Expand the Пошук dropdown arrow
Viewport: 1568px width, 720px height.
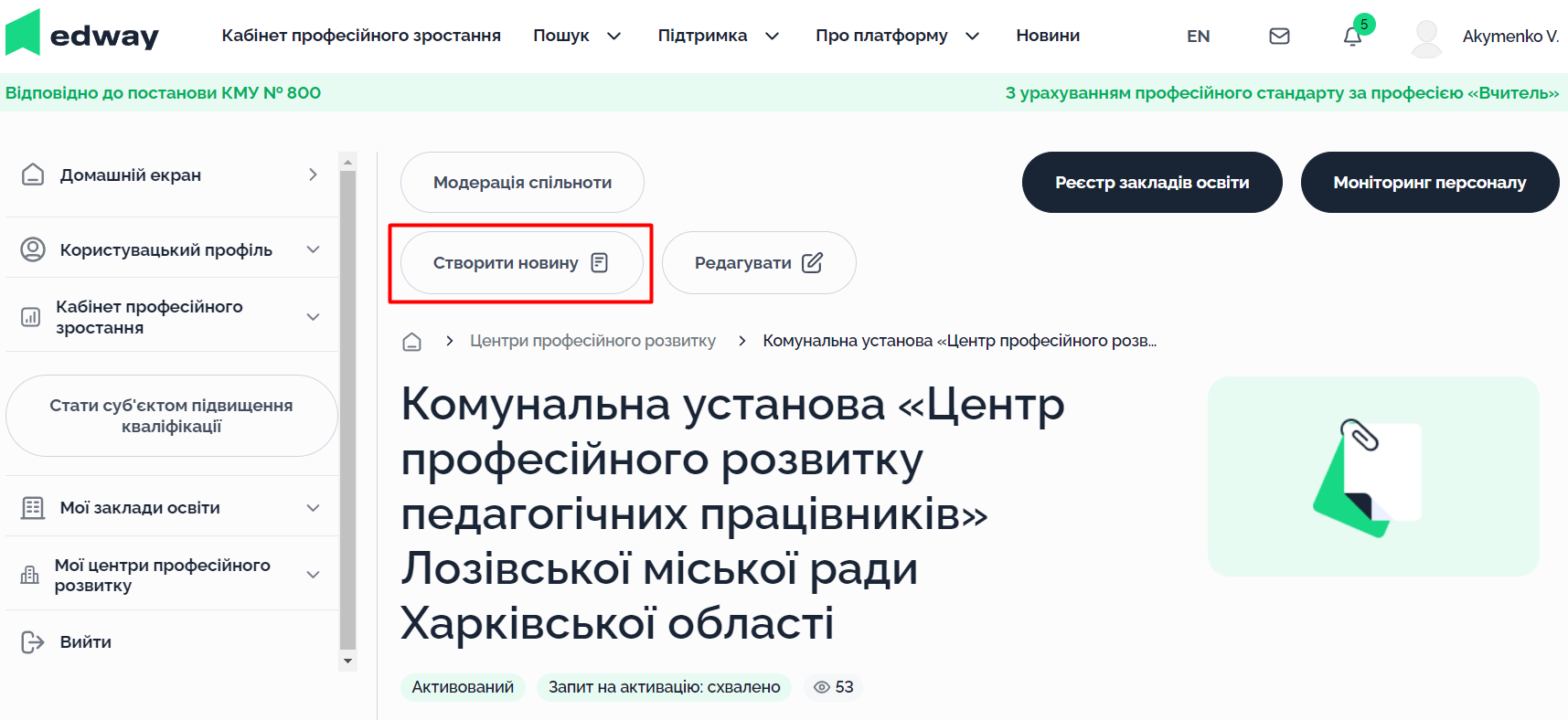tap(614, 37)
